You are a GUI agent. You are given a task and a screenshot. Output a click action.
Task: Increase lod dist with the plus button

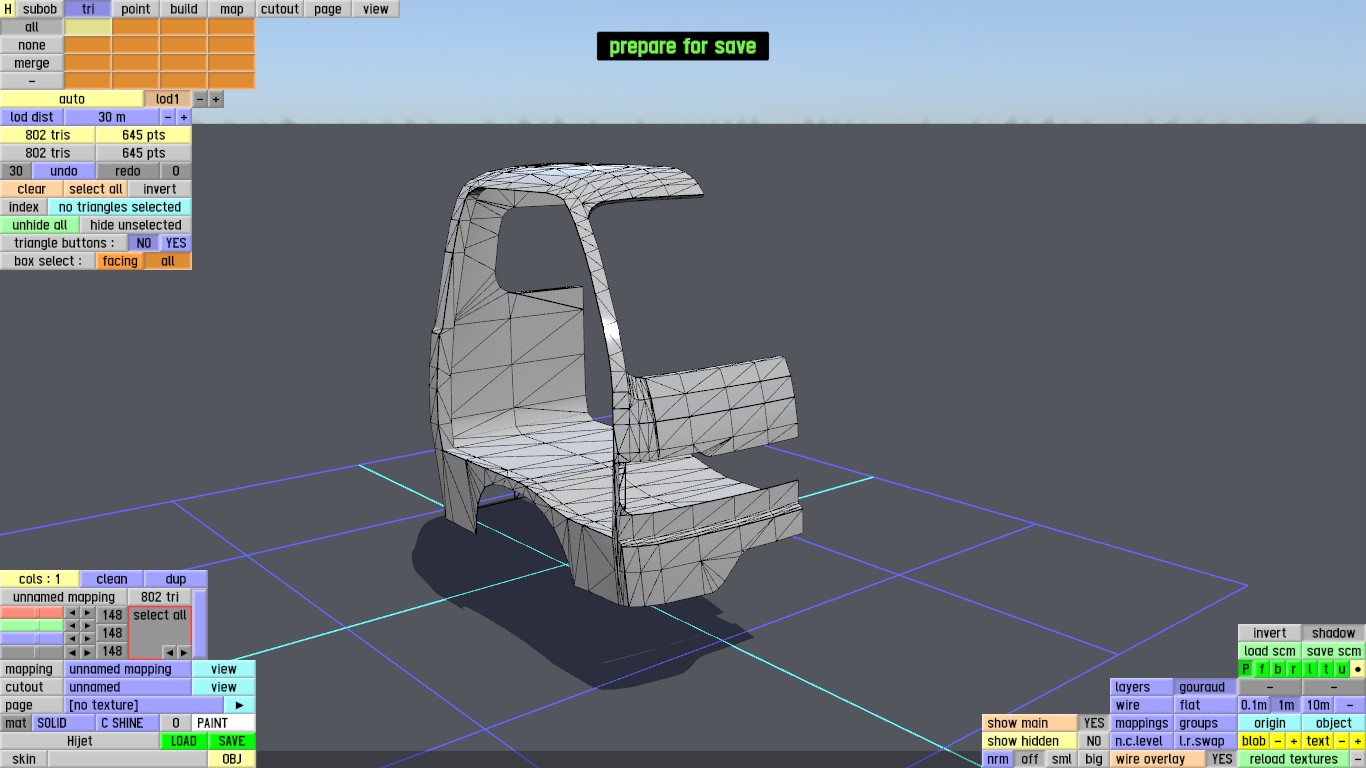click(184, 117)
